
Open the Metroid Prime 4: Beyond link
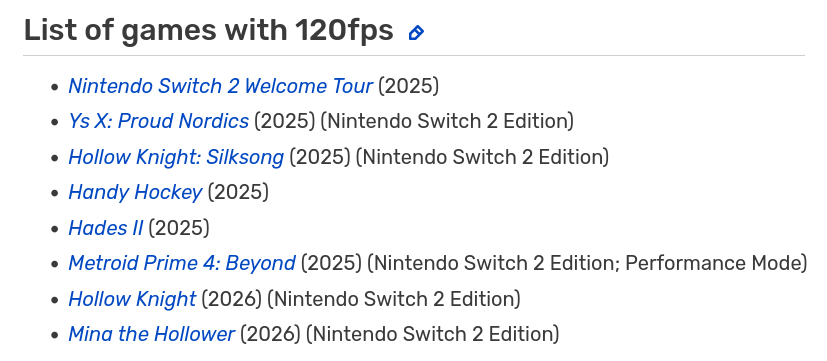click(x=182, y=263)
